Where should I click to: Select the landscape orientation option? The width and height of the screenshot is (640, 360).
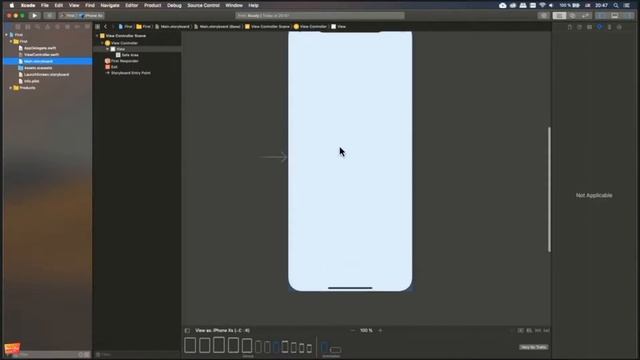(x=336, y=350)
